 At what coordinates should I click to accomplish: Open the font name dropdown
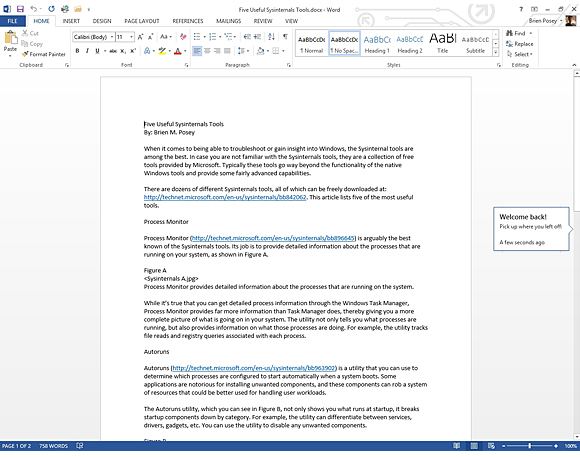point(112,37)
